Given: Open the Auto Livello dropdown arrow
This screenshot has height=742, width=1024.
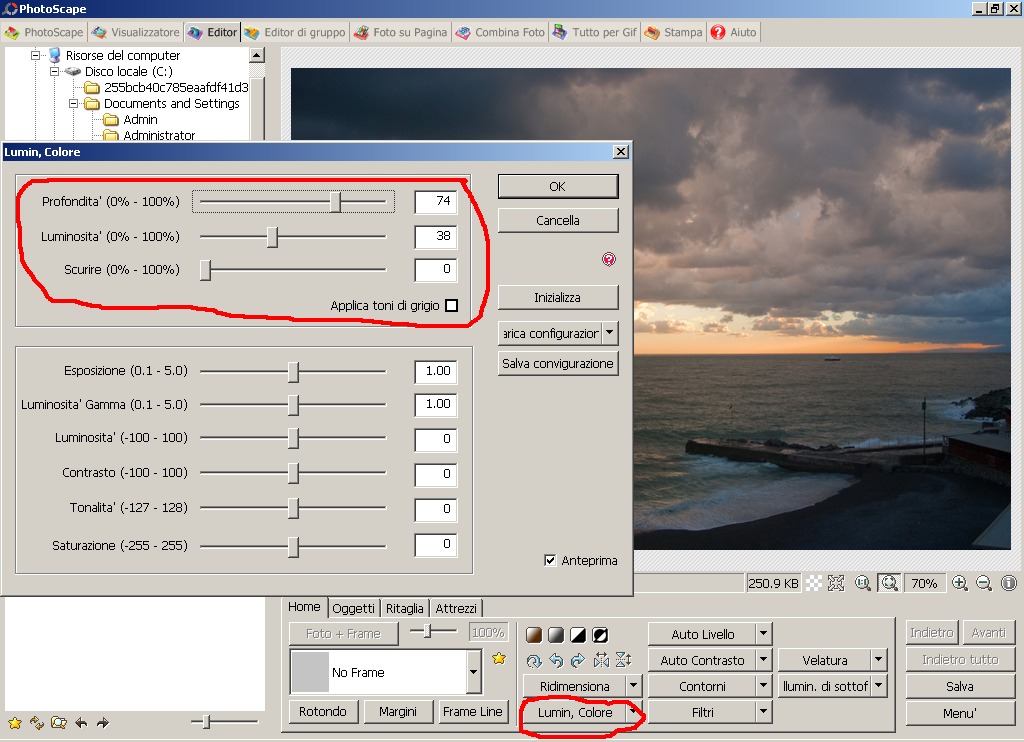Looking at the screenshot, I should [x=763, y=634].
